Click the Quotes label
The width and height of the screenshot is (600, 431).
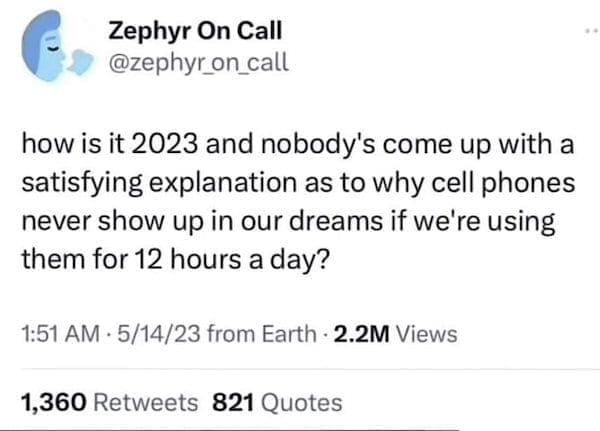(x=300, y=402)
